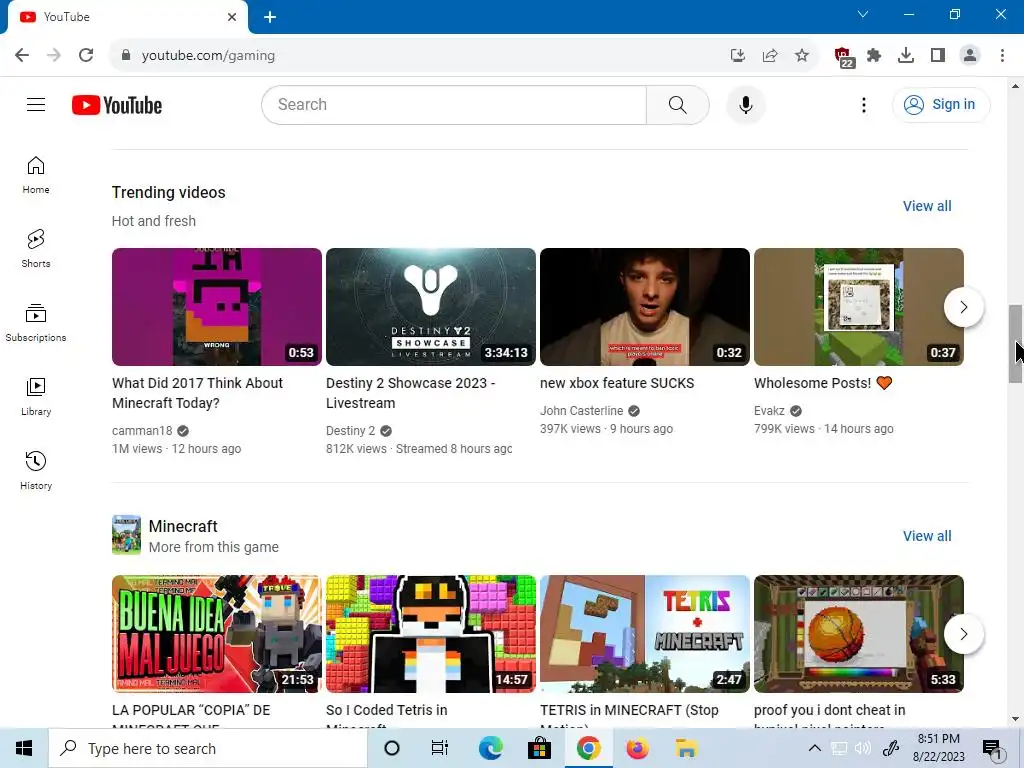Click Windows taskbar search box
Viewport: 1024px width, 768px height.
pyautogui.click(x=208, y=748)
